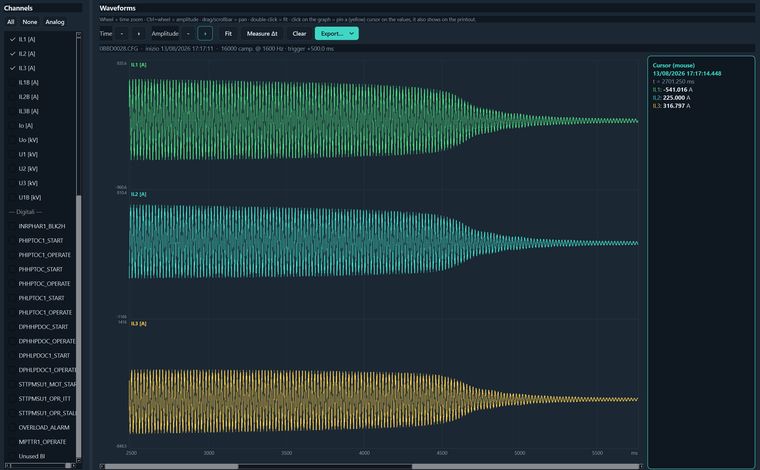Select All channels
760x470 pixels.
point(11,22)
